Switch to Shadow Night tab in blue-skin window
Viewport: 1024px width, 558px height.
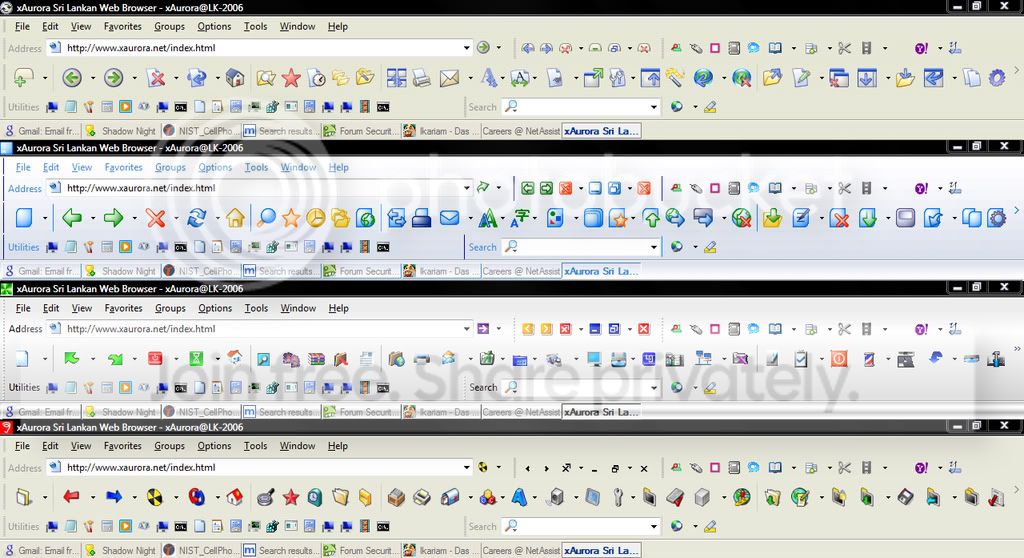click(121, 271)
